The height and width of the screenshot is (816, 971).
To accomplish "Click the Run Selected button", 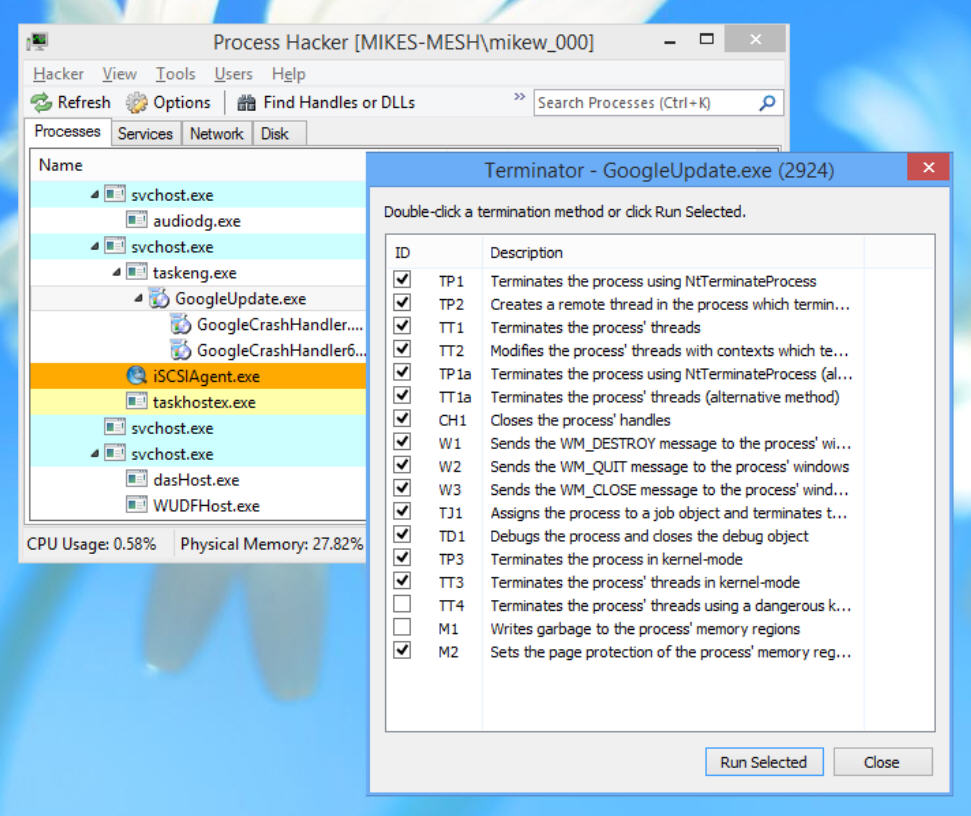I will (764, 762).
